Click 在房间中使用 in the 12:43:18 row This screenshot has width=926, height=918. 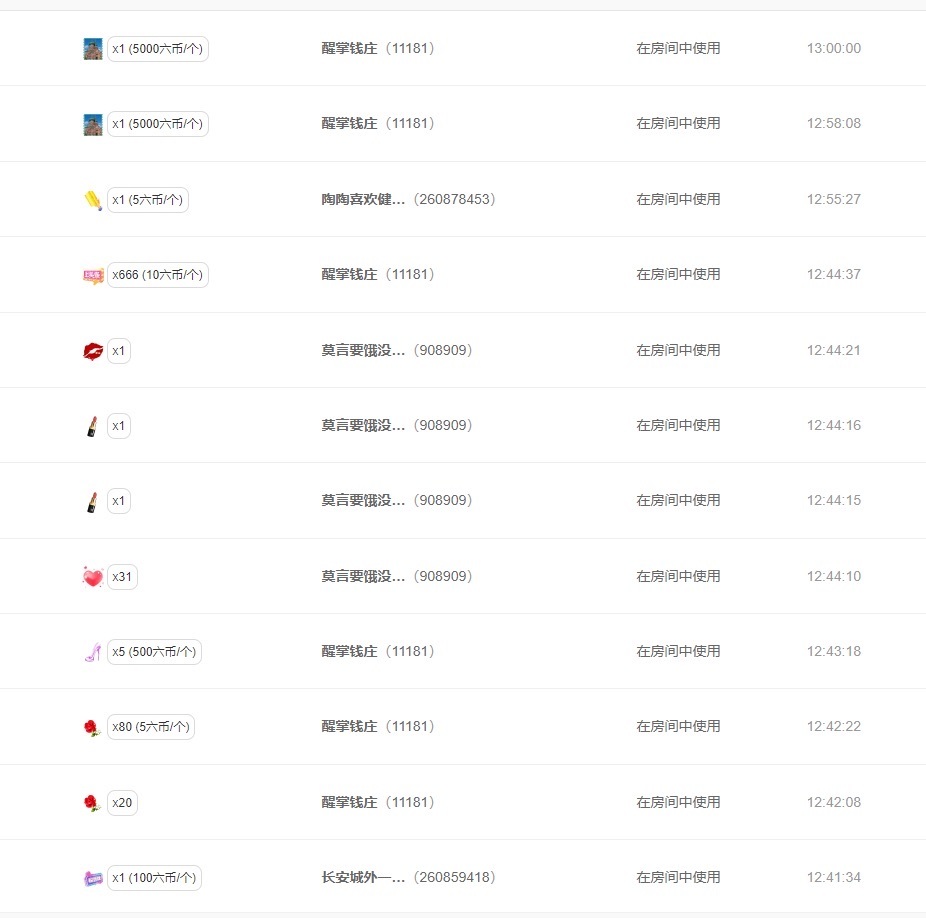pyautogui.click(x=678, y=651)
